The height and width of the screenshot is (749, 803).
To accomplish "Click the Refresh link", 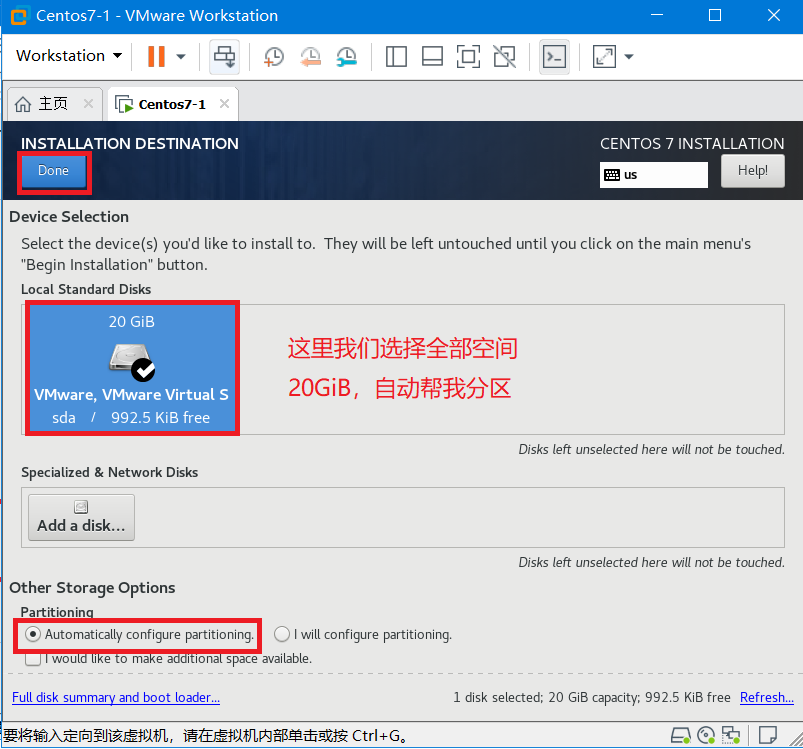I will tap(767, 698).
